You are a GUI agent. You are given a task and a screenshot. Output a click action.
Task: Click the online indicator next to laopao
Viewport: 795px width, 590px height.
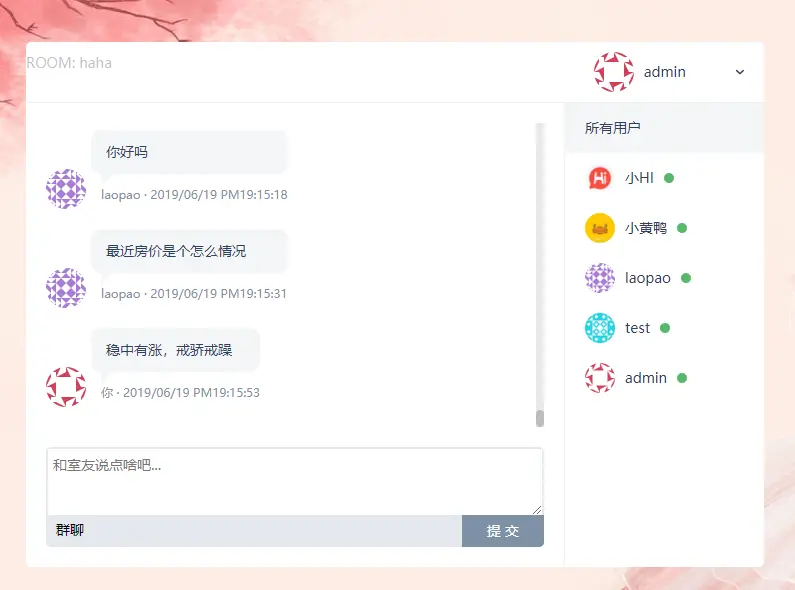686,278
